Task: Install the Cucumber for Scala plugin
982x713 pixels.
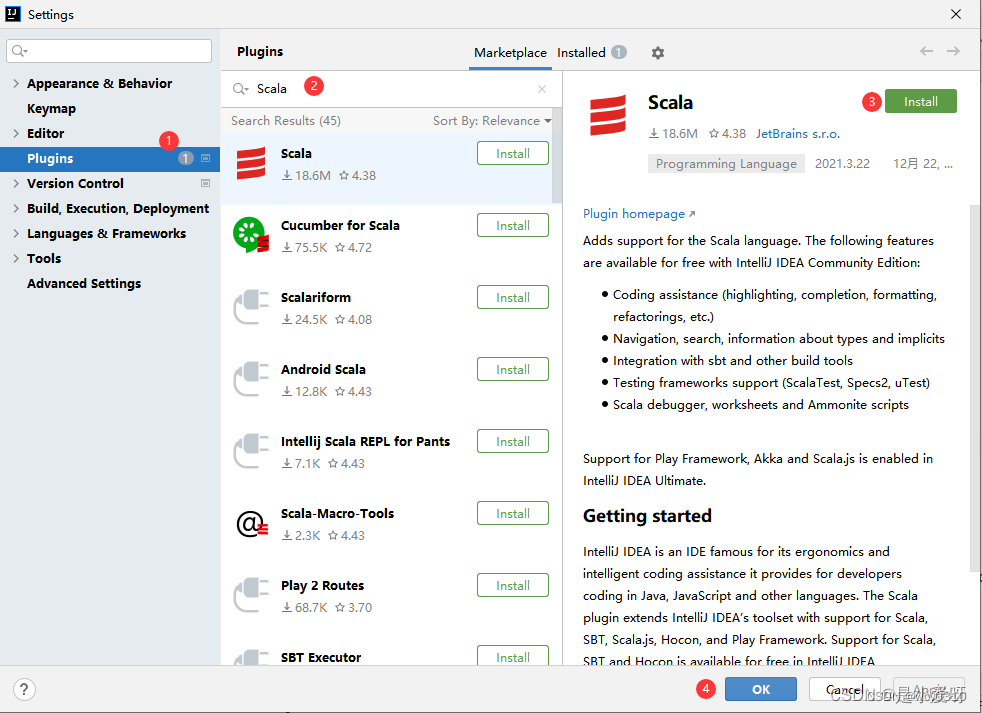Action: click(x=513, y=226)
